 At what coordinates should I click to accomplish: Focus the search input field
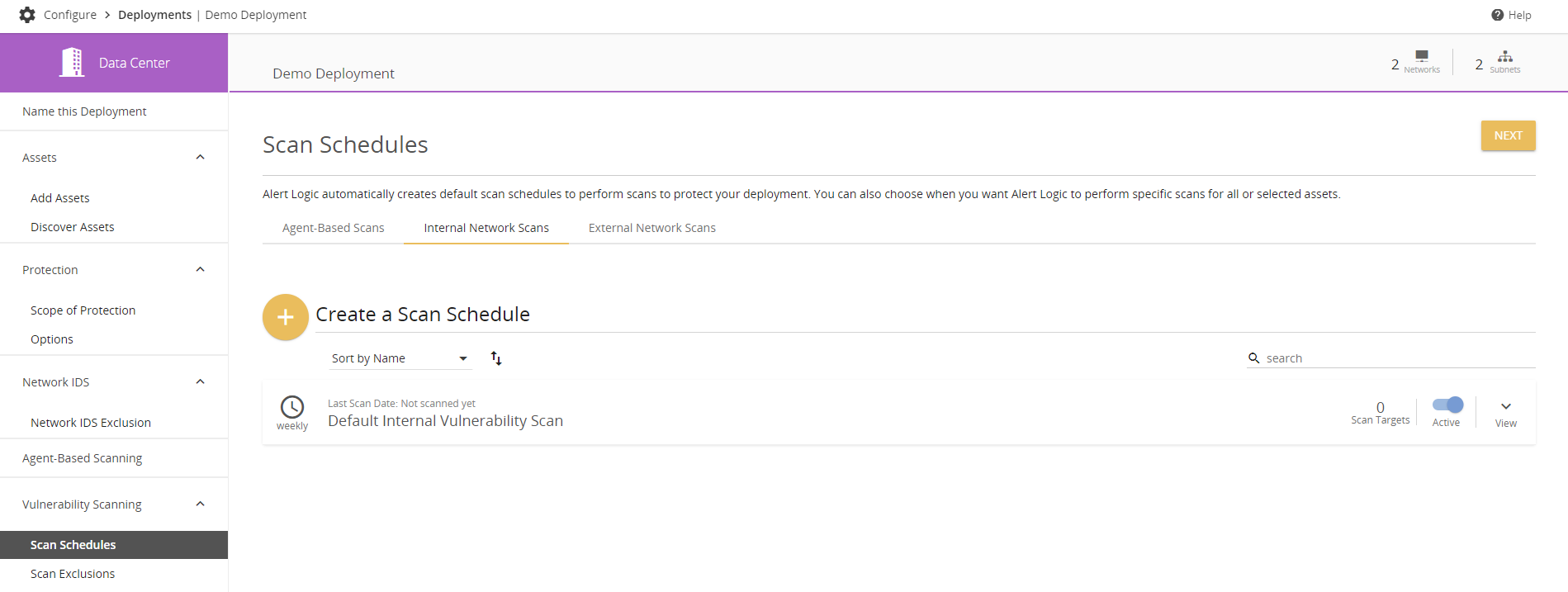[x=1400, y=358]
